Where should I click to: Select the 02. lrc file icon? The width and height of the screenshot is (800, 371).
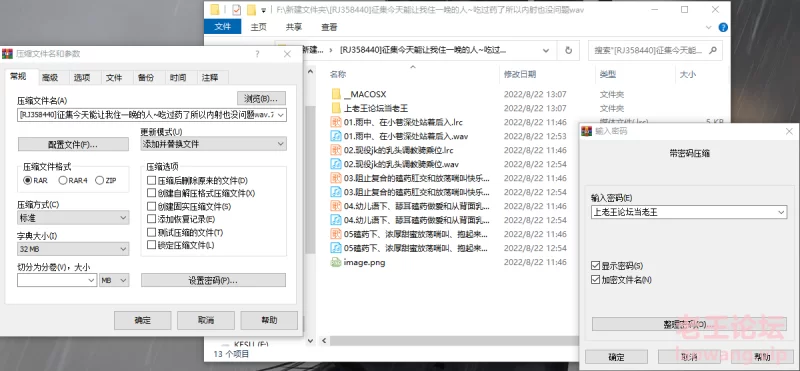[x=336, y=150]
